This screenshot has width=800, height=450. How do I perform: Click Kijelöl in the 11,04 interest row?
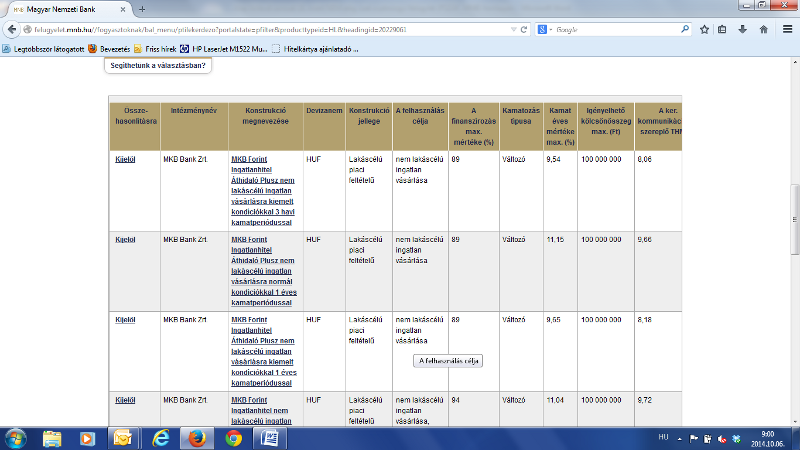point(125,400)
